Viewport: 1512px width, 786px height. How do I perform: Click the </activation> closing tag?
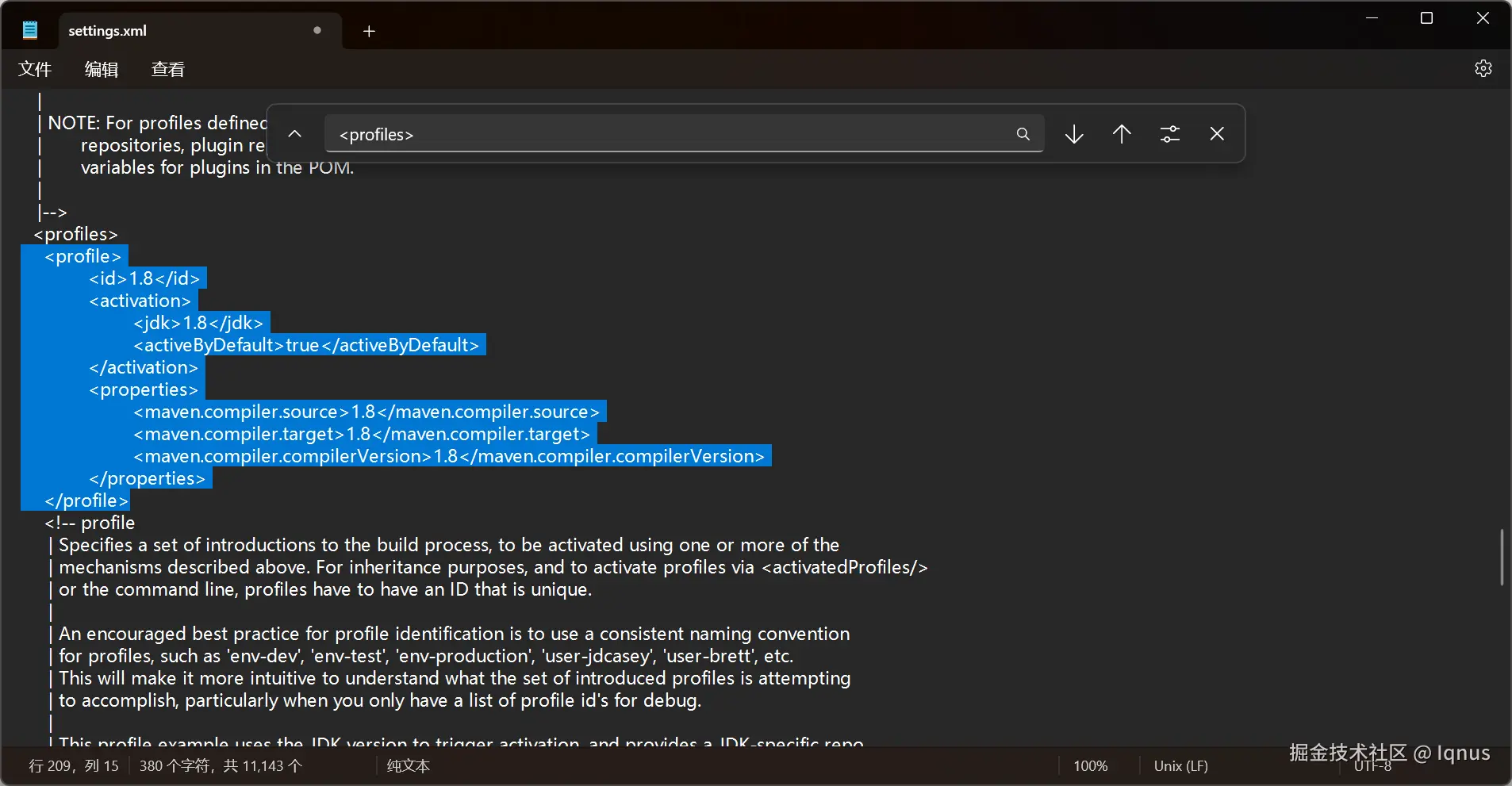(144, 367)
